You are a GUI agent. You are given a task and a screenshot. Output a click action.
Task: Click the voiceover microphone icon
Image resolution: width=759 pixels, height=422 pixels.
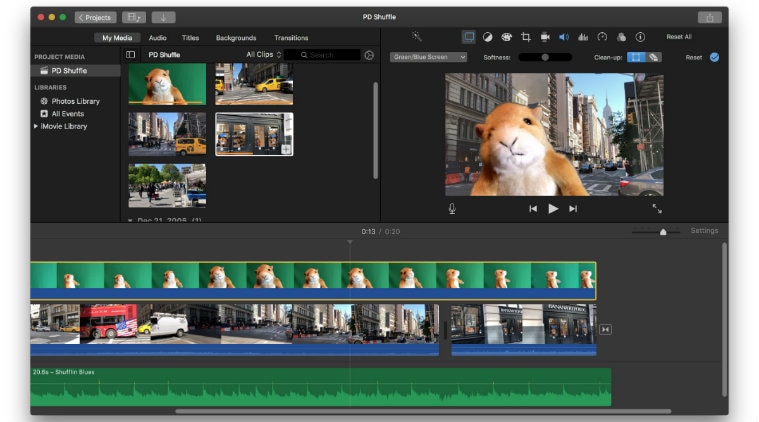point(452,209)
